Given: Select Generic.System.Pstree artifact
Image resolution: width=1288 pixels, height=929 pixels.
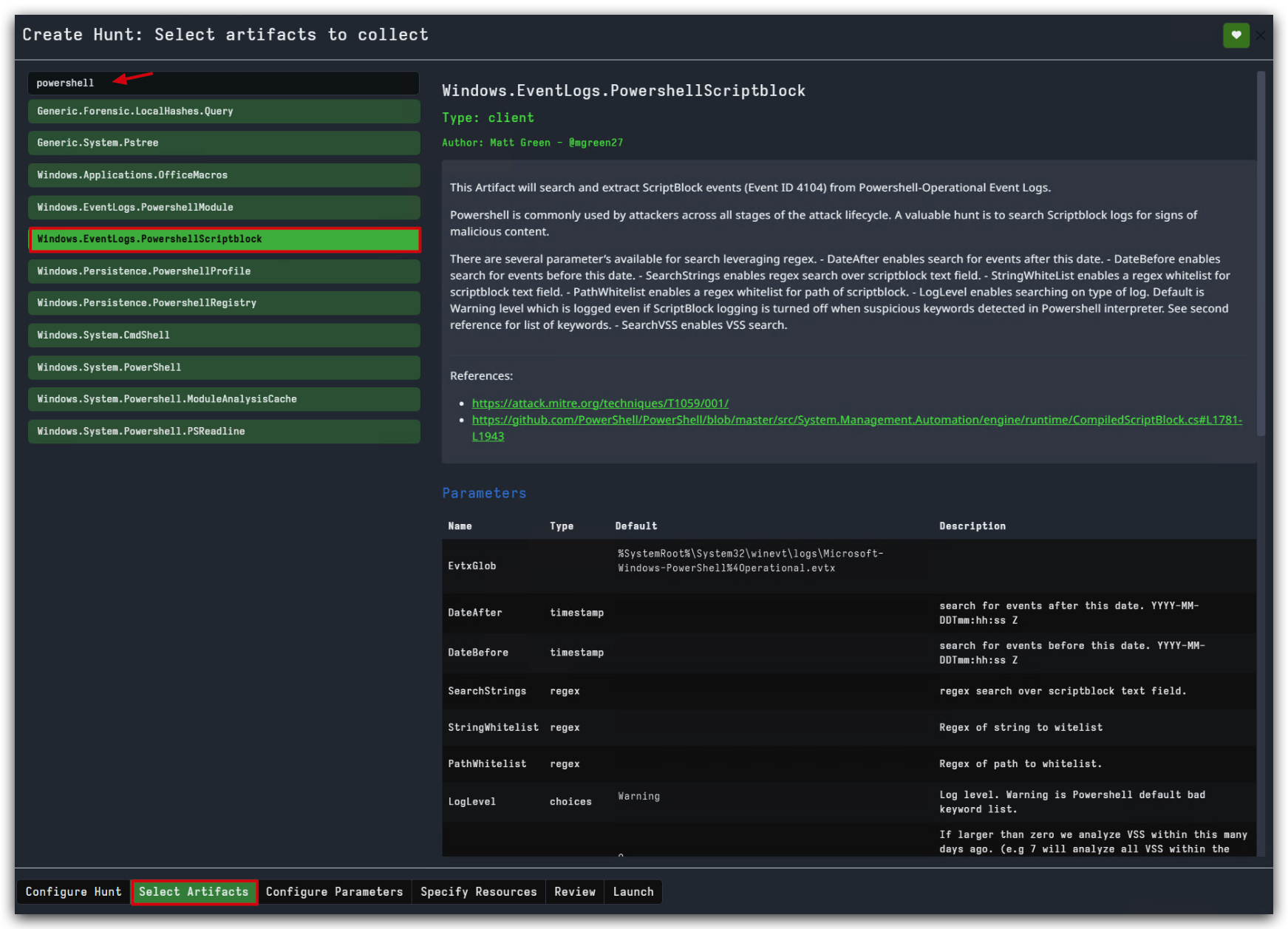Looking at the screenshot, I should pos(224,143).
